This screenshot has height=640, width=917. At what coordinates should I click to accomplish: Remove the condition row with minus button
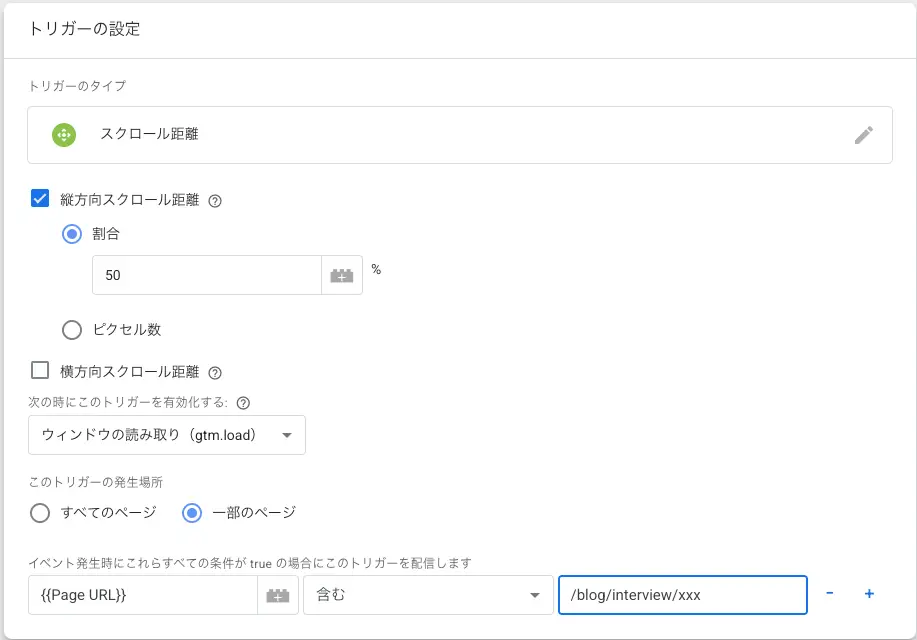(x=830, y=594)
